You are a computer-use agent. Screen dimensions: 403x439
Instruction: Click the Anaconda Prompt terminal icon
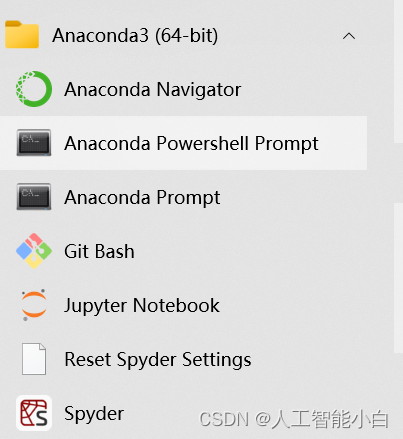34,197
